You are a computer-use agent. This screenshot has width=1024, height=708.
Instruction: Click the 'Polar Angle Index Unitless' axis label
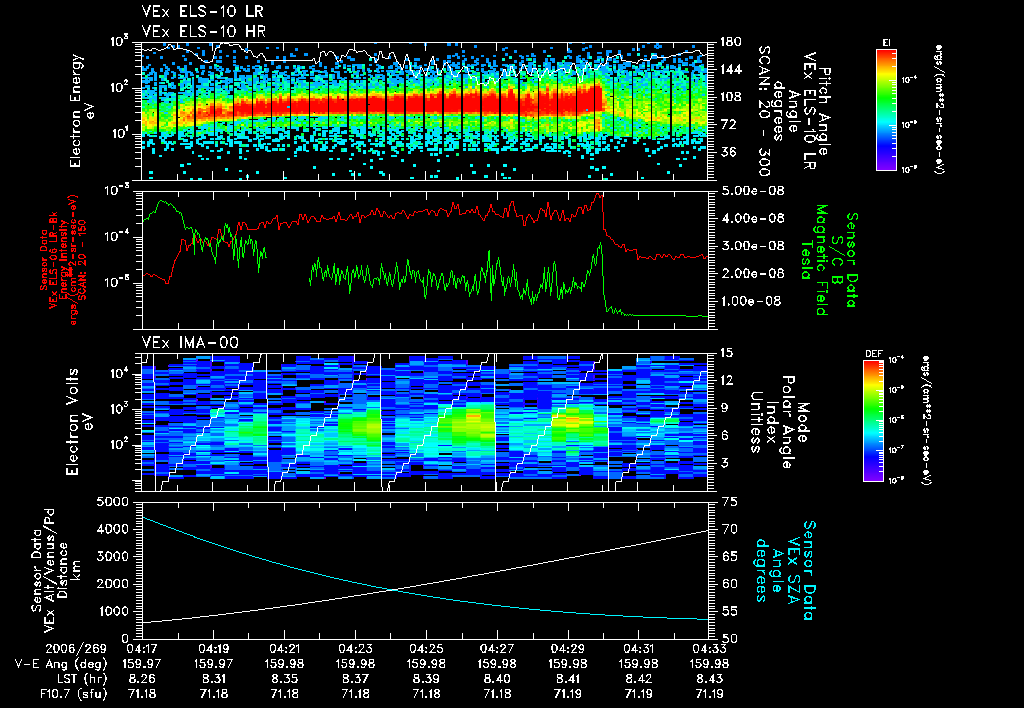[771, 422]
